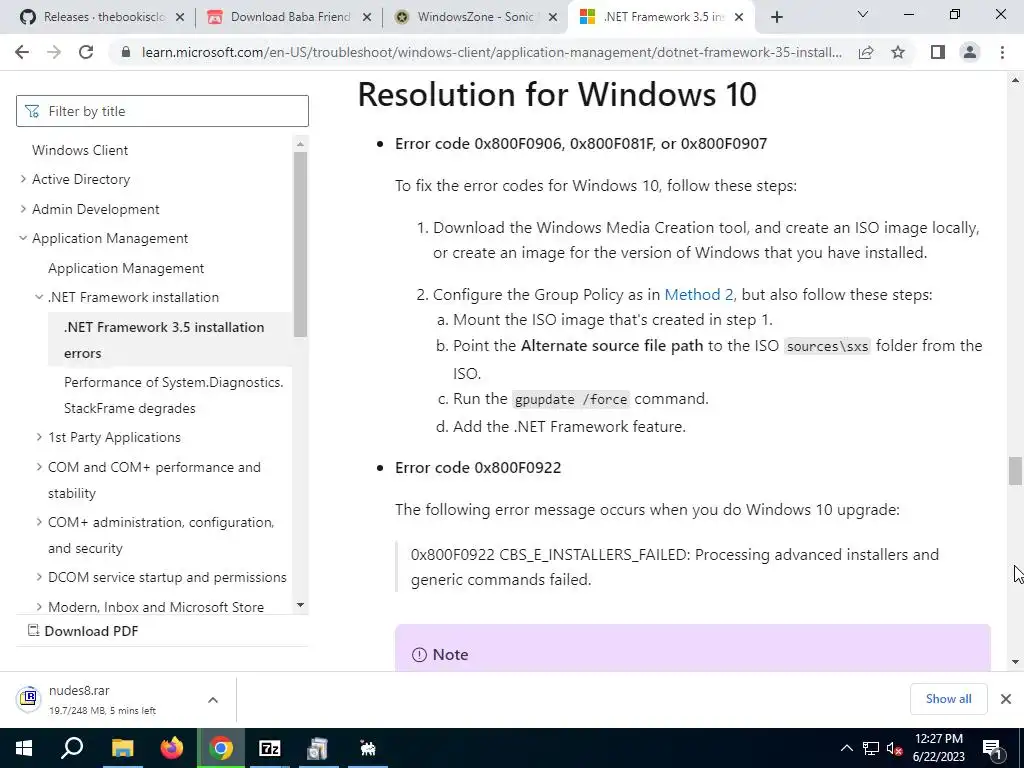Follow the Method 2 link
This screenshot has height=768, width=1024.
(699, 295)
